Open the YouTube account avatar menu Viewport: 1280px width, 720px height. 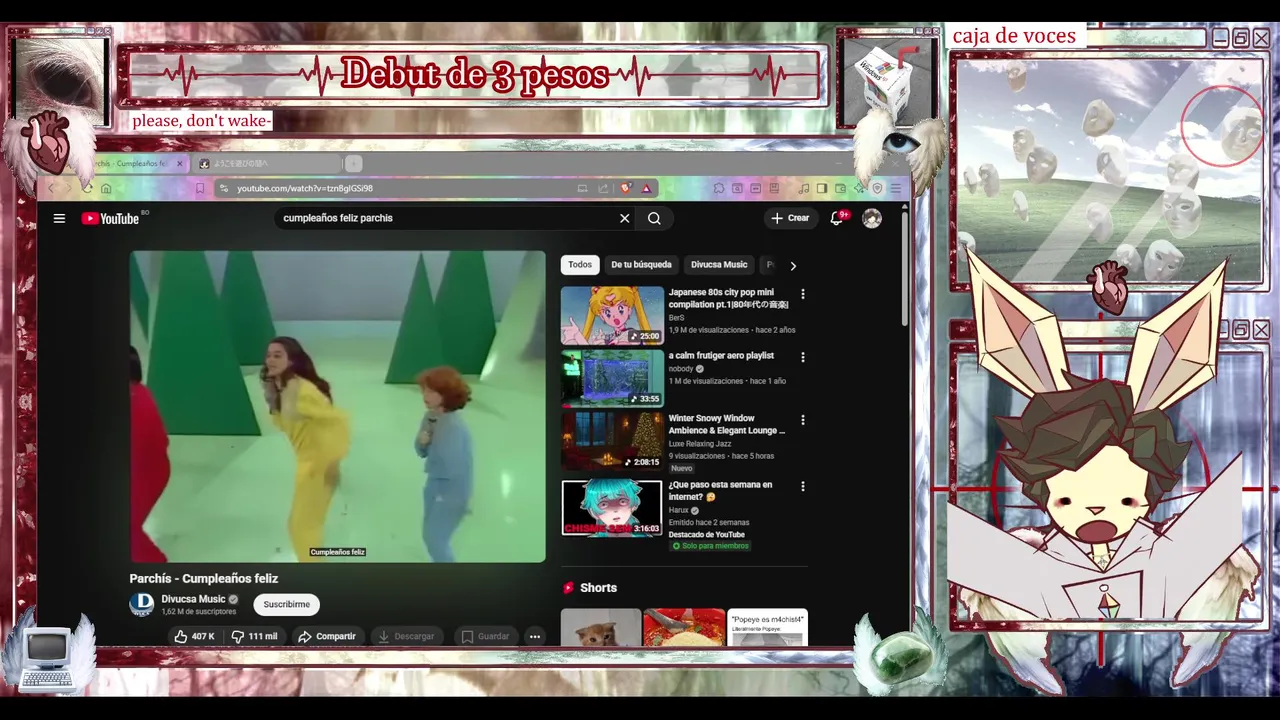coord(872,218)
